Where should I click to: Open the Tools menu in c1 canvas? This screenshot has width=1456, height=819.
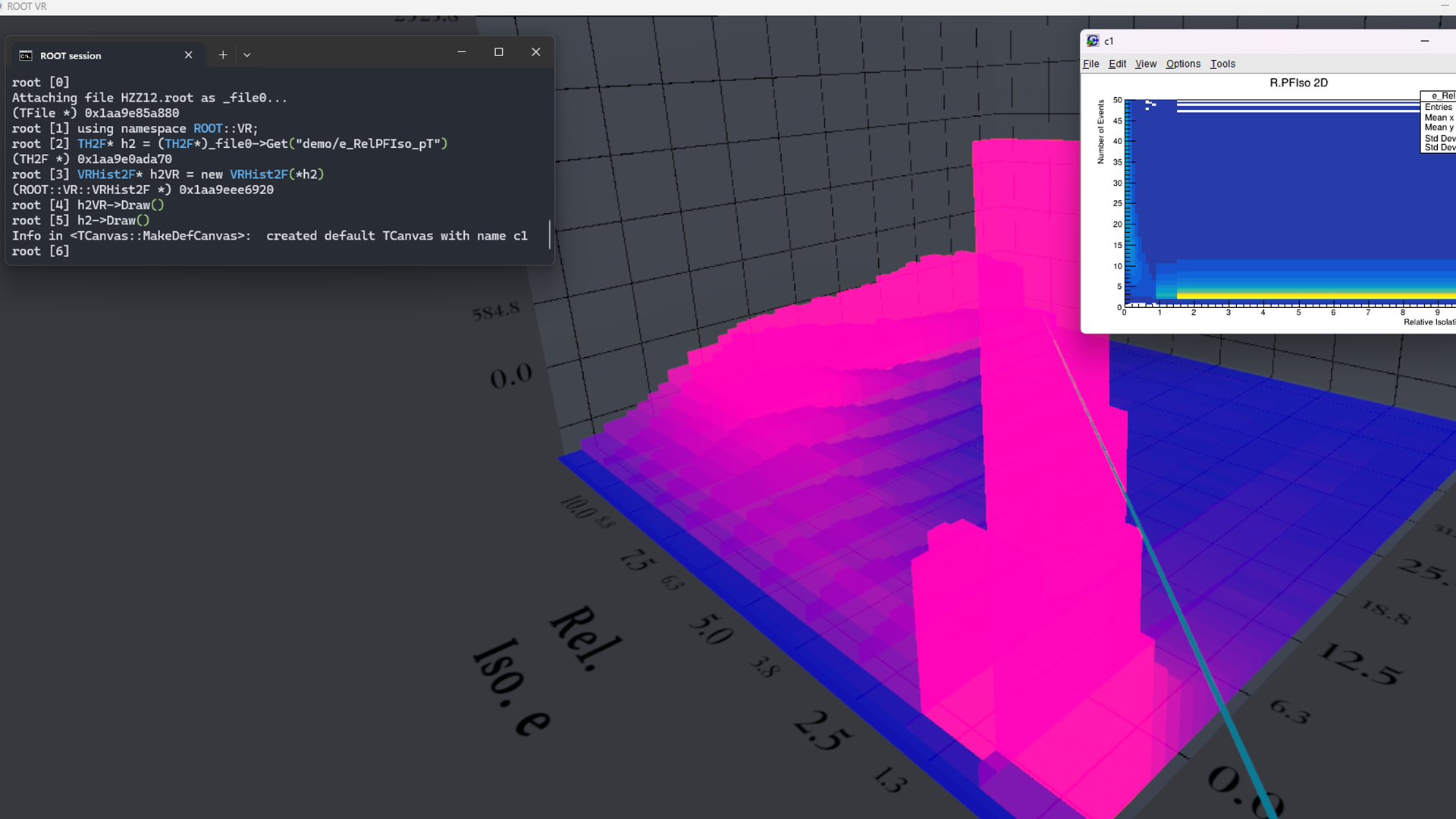pyautogui.click(x=1222, y=64)
